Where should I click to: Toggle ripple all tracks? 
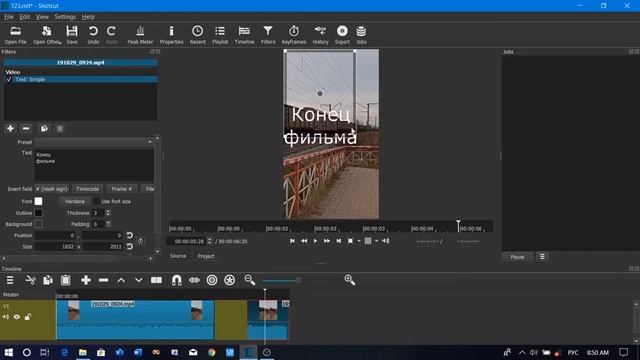pyautogui.click(x=229, y=280)
